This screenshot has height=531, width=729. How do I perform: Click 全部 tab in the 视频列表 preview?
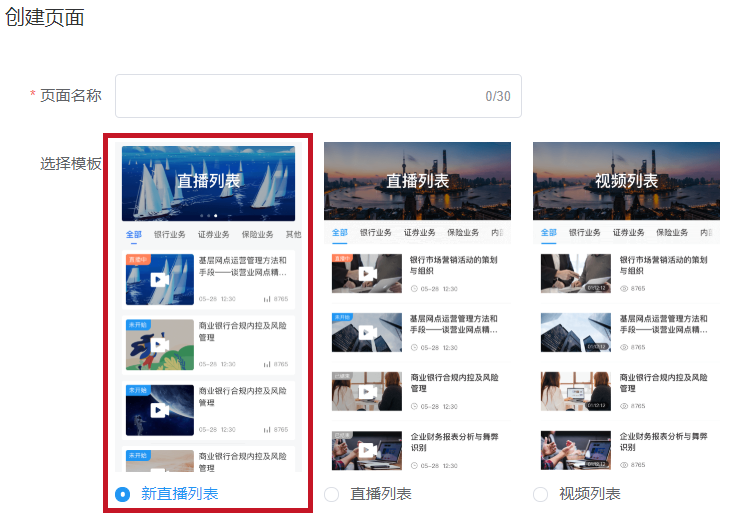[549, 233]
